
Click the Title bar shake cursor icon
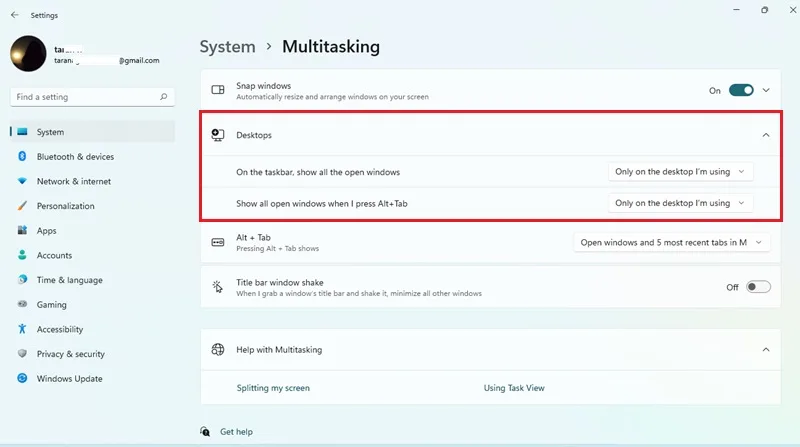click(218, 287)
